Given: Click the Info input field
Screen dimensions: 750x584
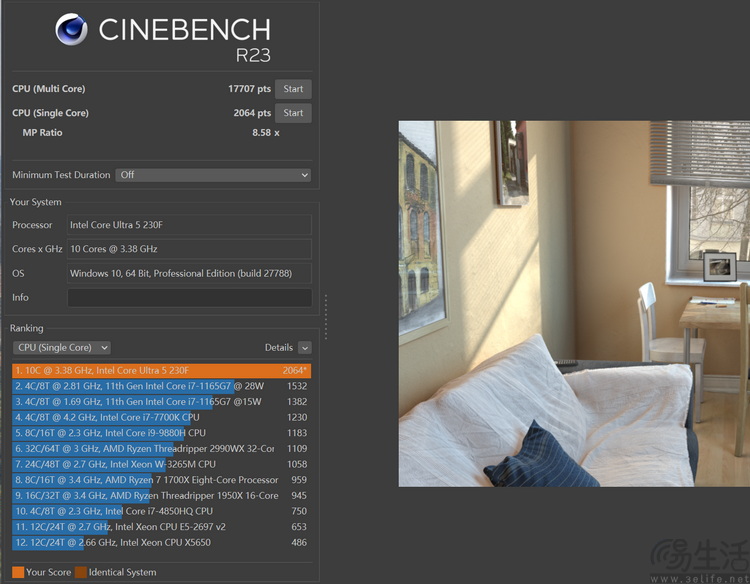Looking at the screenshot, I should point(189,298).
